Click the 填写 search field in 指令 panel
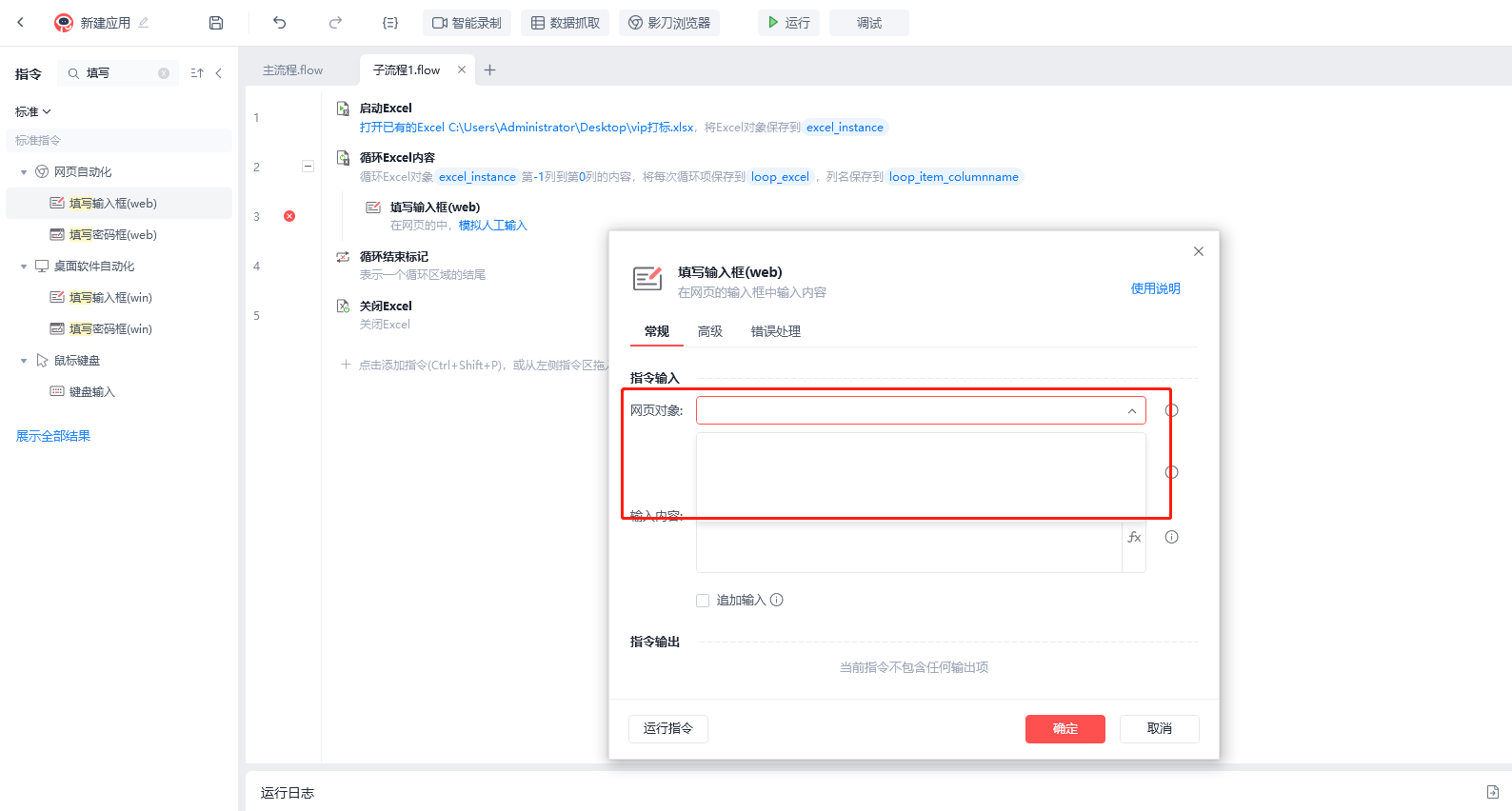 tap(120, 73)
